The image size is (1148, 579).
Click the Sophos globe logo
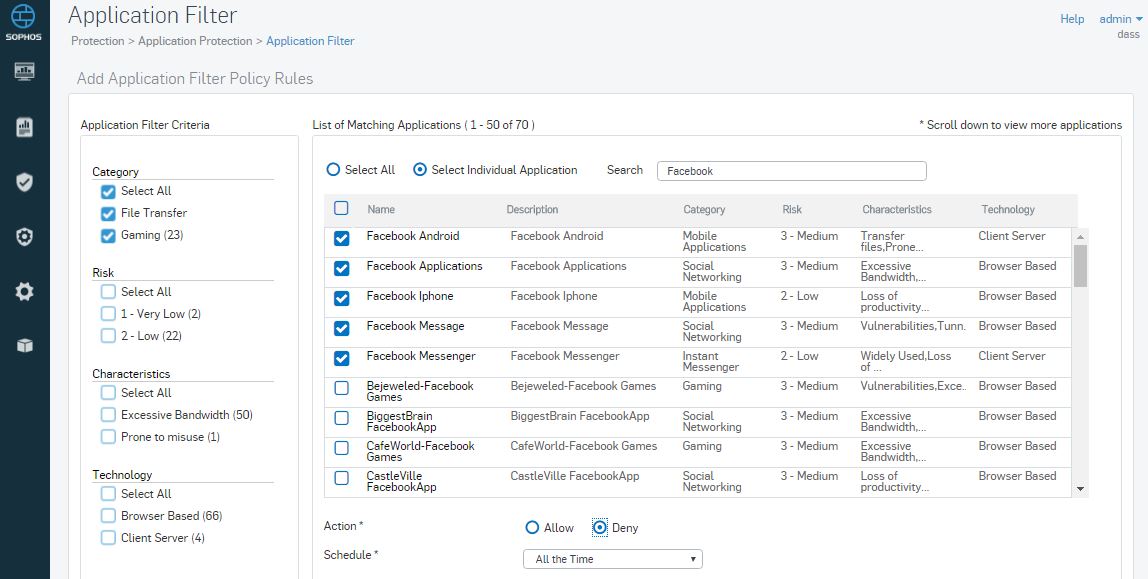pyautogui.click(x=24, y=17)
